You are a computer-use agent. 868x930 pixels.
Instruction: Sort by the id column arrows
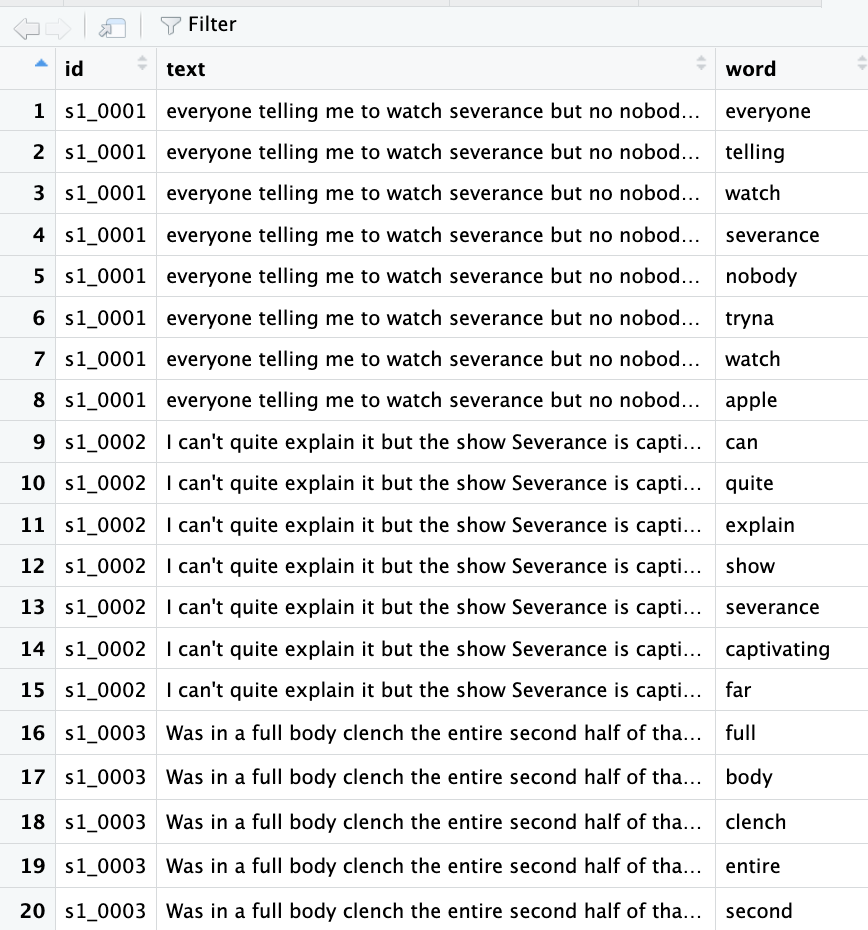(142, 64)
